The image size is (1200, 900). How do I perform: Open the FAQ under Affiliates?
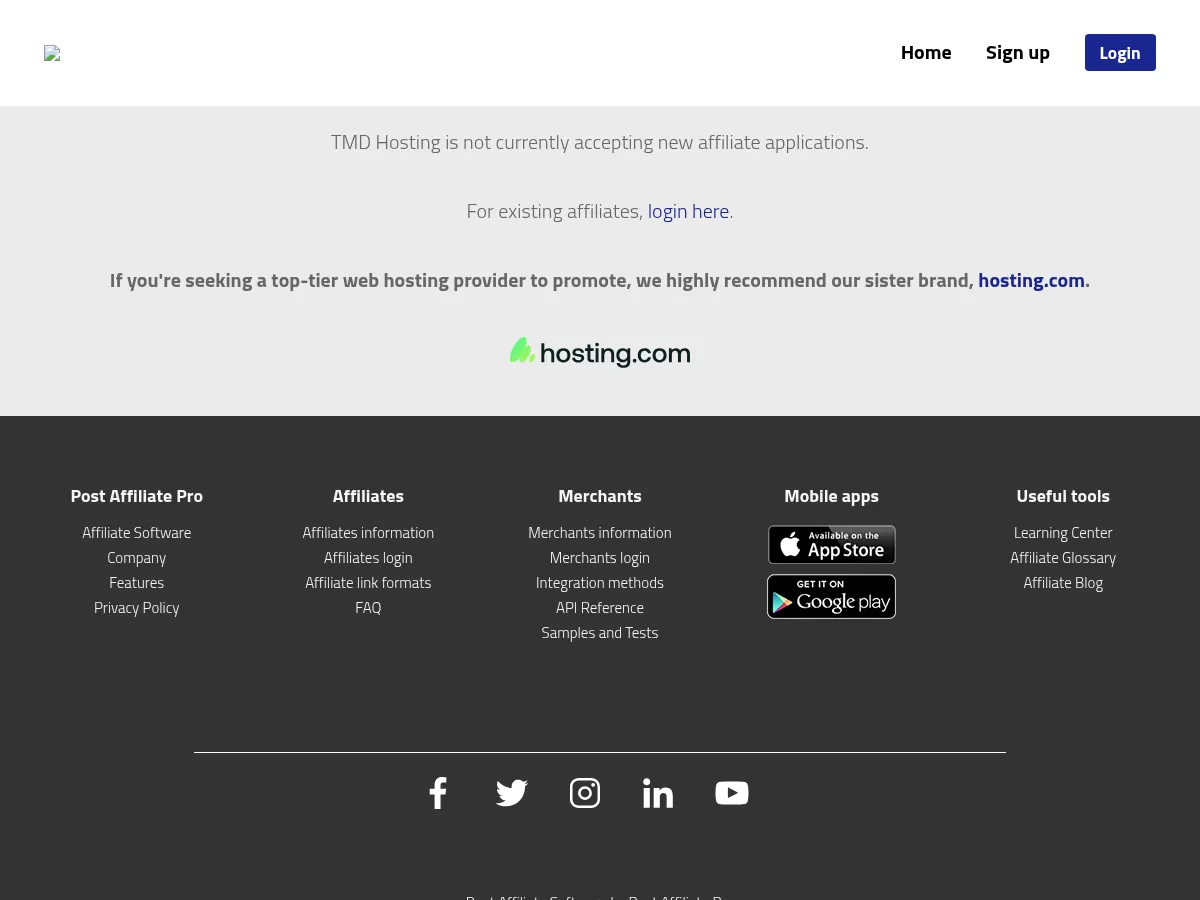point(368,607)
